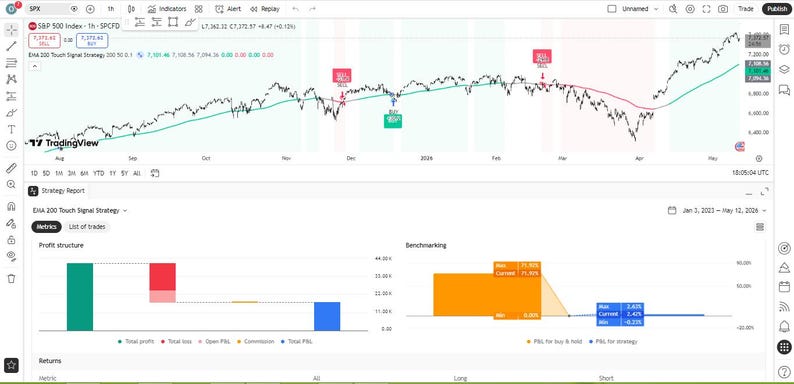Toggle stay in drawing mode

click(11, 223)
